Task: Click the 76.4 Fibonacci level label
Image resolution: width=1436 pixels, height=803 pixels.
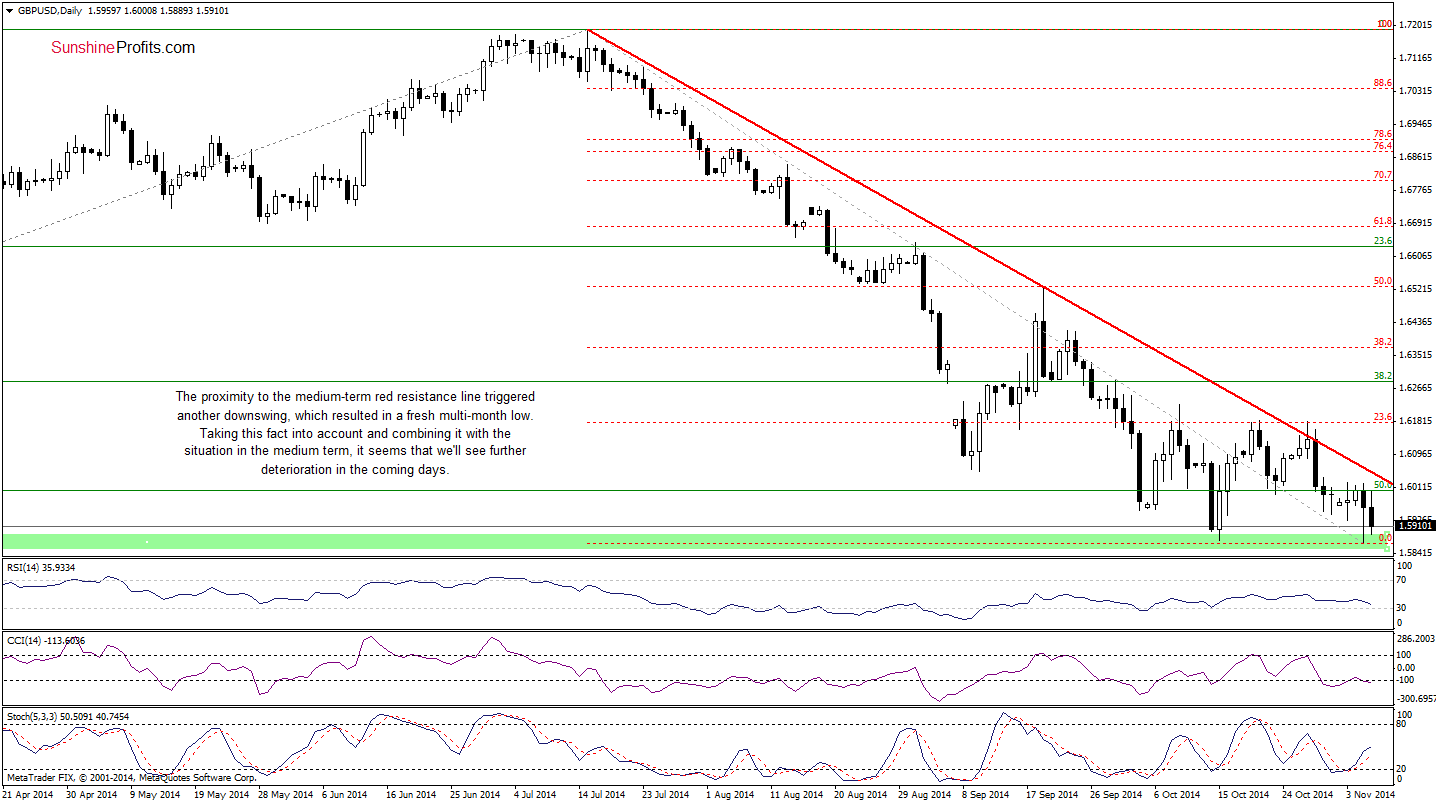Action: 1382,146
